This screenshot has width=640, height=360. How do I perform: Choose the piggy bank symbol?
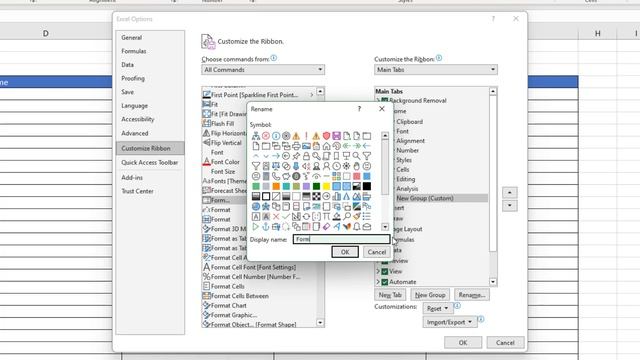coord(286,176)
